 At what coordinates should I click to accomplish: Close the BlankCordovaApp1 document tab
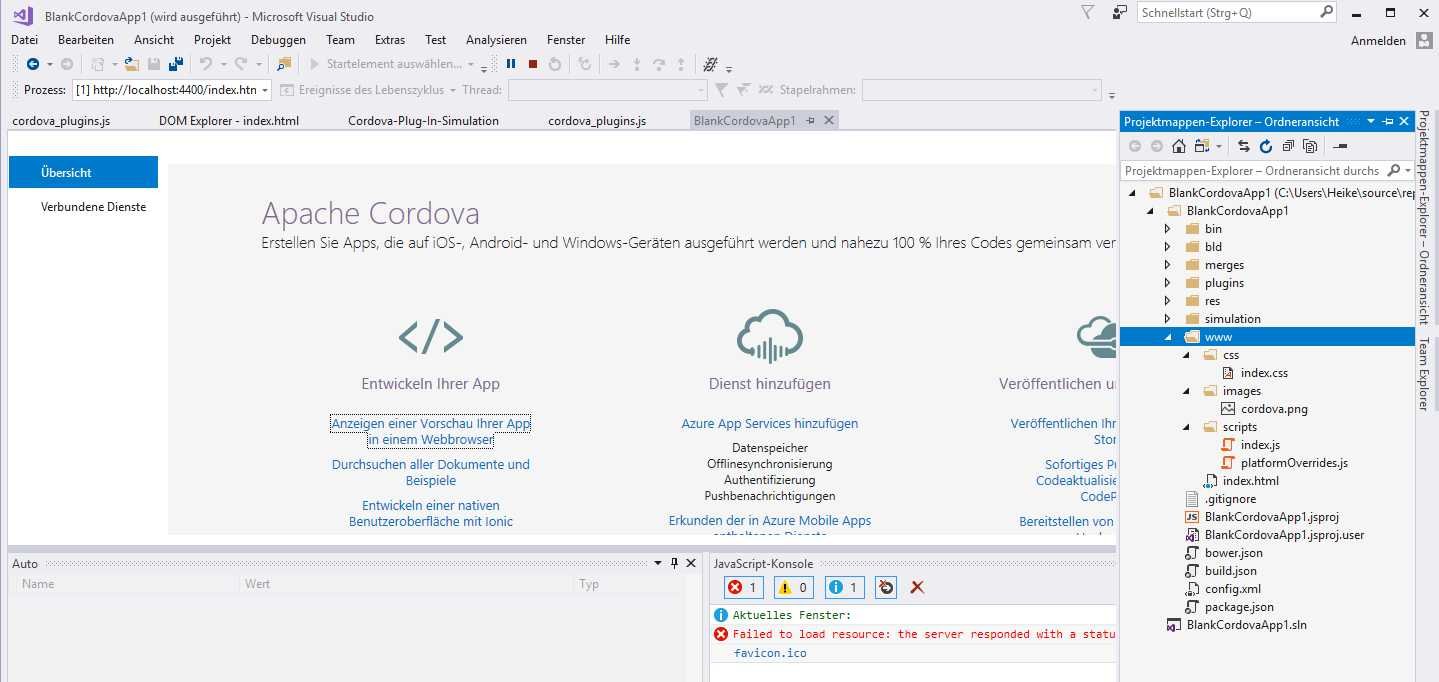(x=829, y=120)
